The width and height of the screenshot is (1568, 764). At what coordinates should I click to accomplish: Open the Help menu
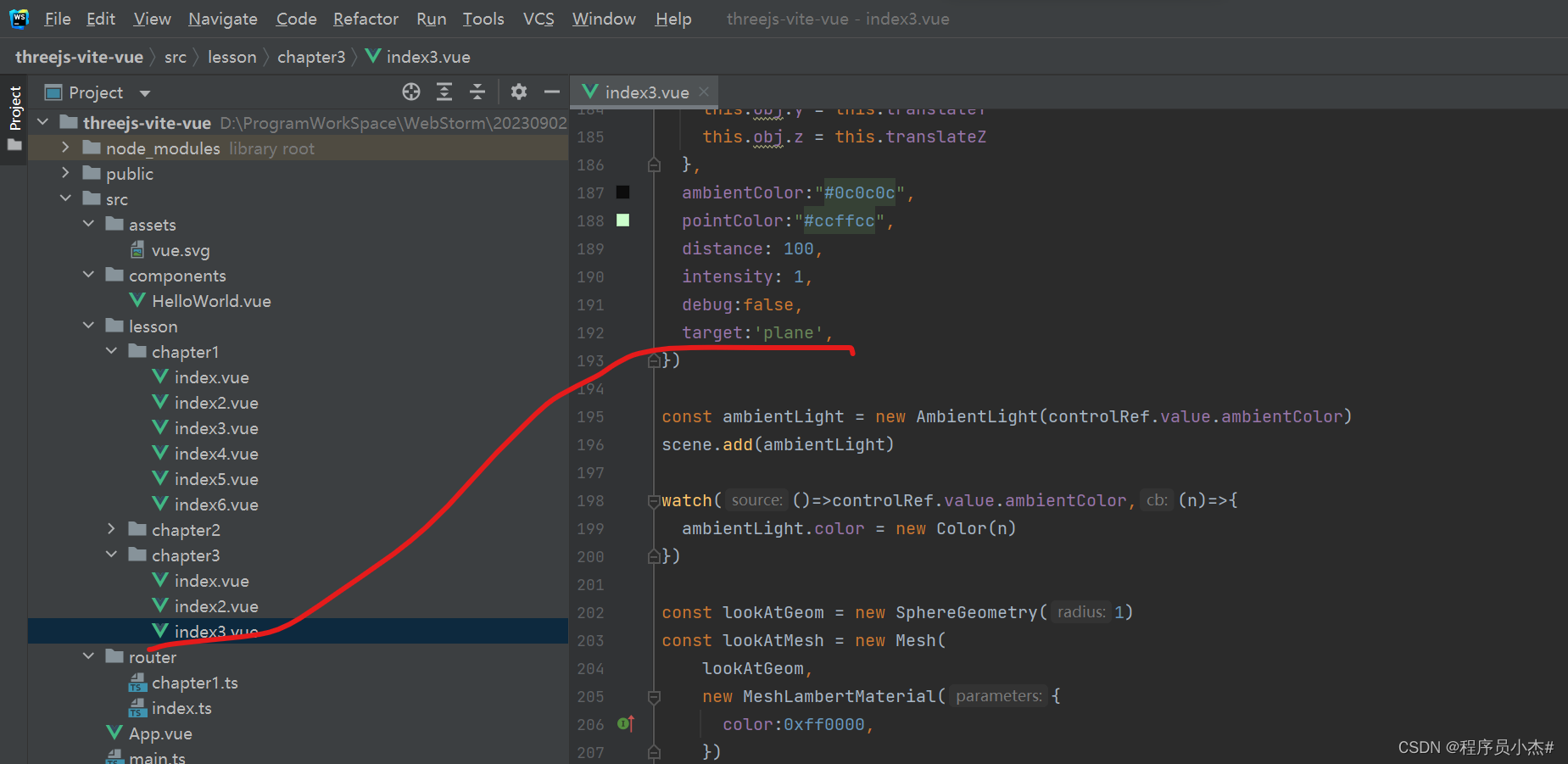[x=673, y=19]
